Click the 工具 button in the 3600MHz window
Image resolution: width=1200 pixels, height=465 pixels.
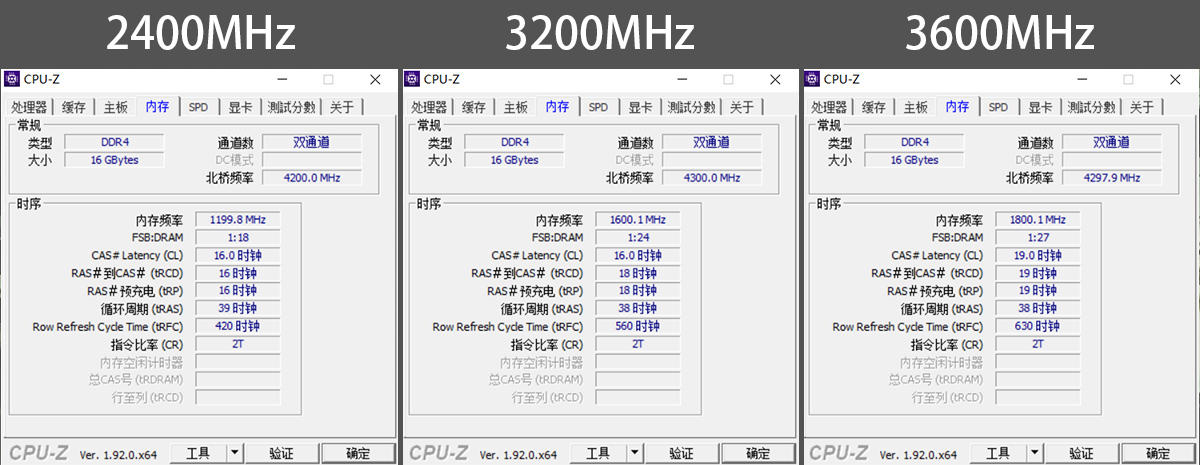[998, 453]
